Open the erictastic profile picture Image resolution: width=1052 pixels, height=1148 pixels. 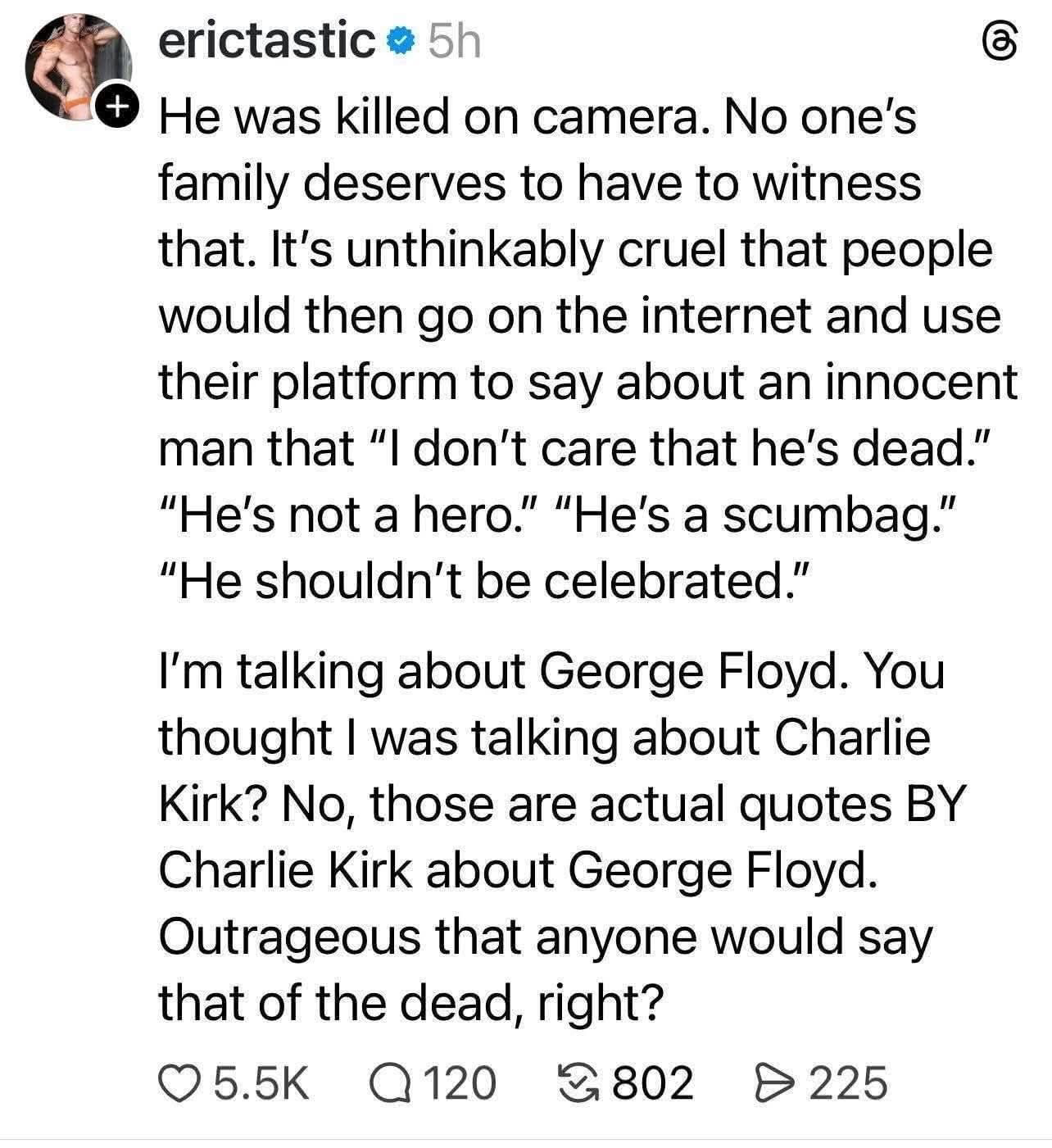tap(78, 68)
